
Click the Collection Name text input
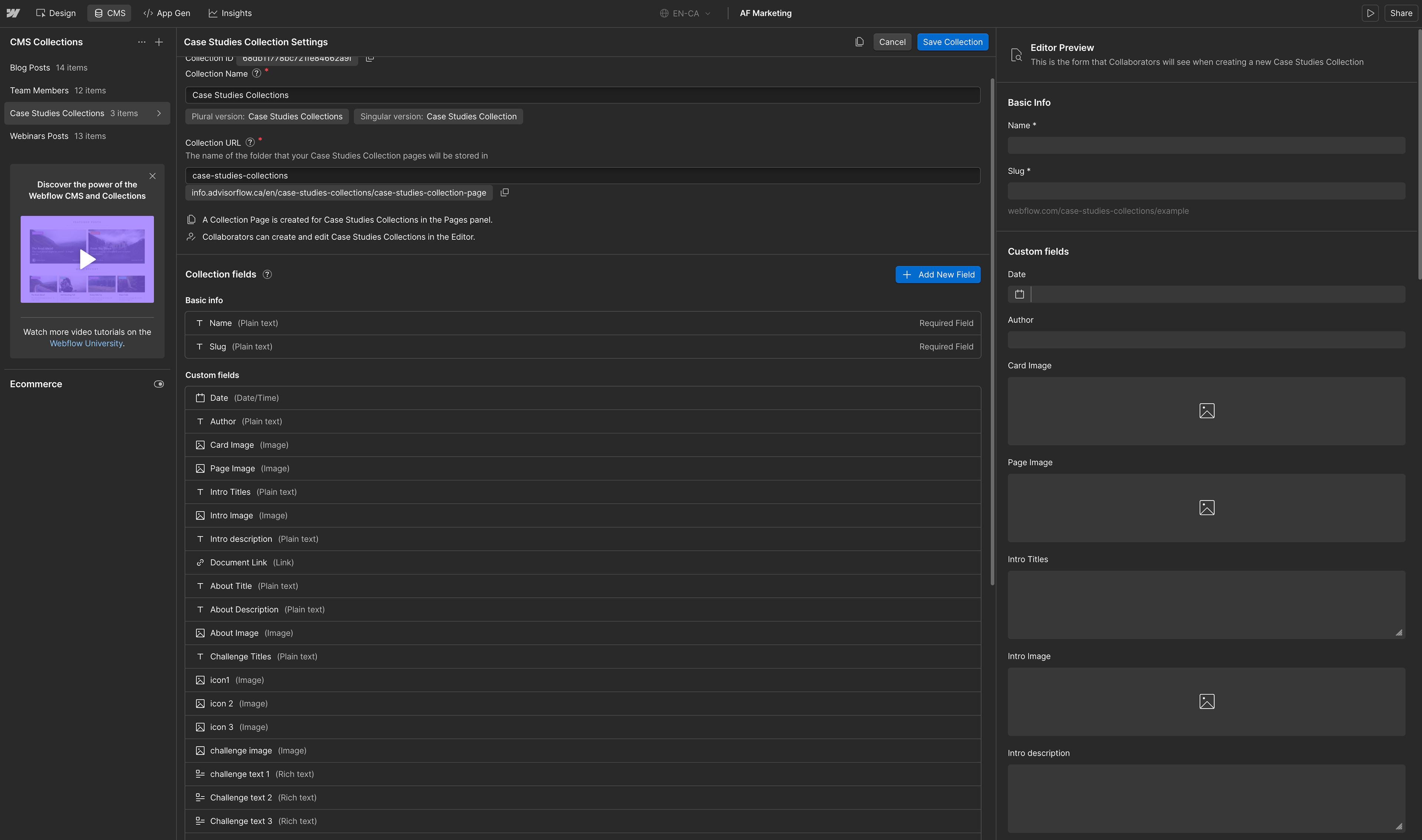click(583, 94)
